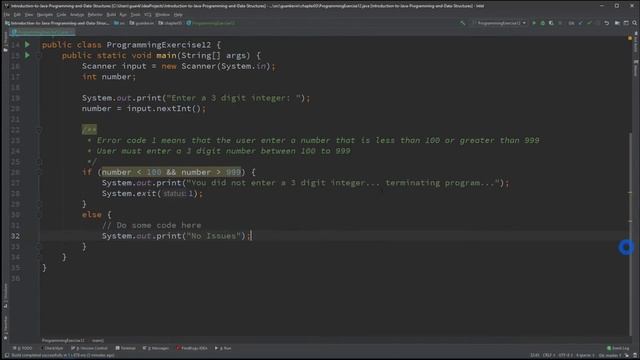Screen dimensions: 640x360
Task: Click the VCS commit checkmark icon
Action: click(x=589, y=23)
